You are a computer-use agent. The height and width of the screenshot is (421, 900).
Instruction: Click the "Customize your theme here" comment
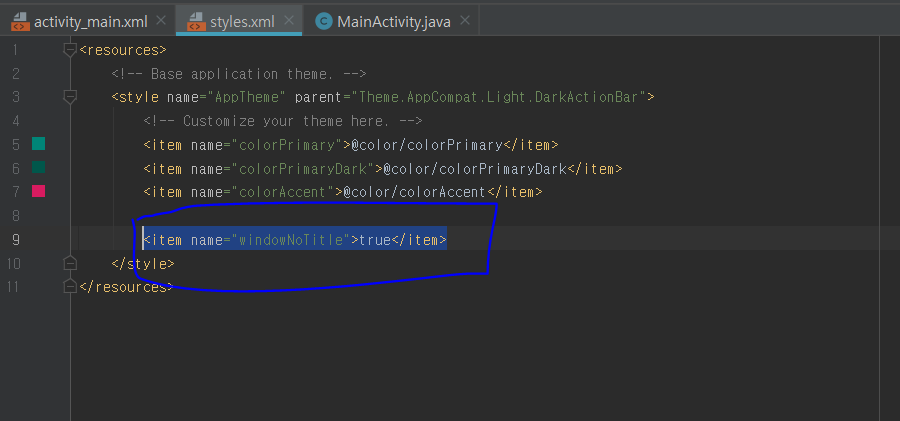click(x=283, y=121)
